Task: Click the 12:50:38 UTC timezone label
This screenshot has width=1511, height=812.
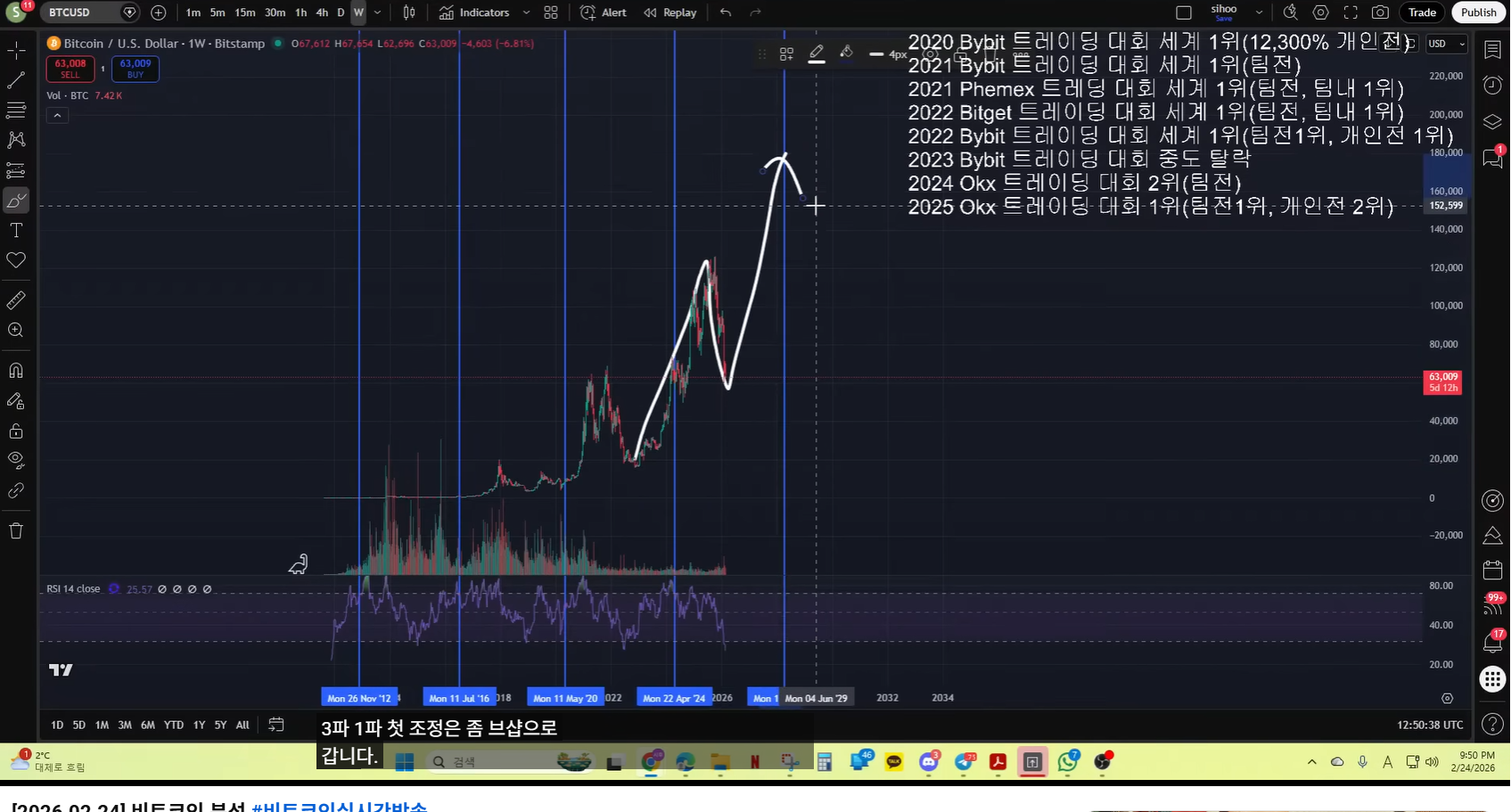Action: click(x=1430, y=725)
